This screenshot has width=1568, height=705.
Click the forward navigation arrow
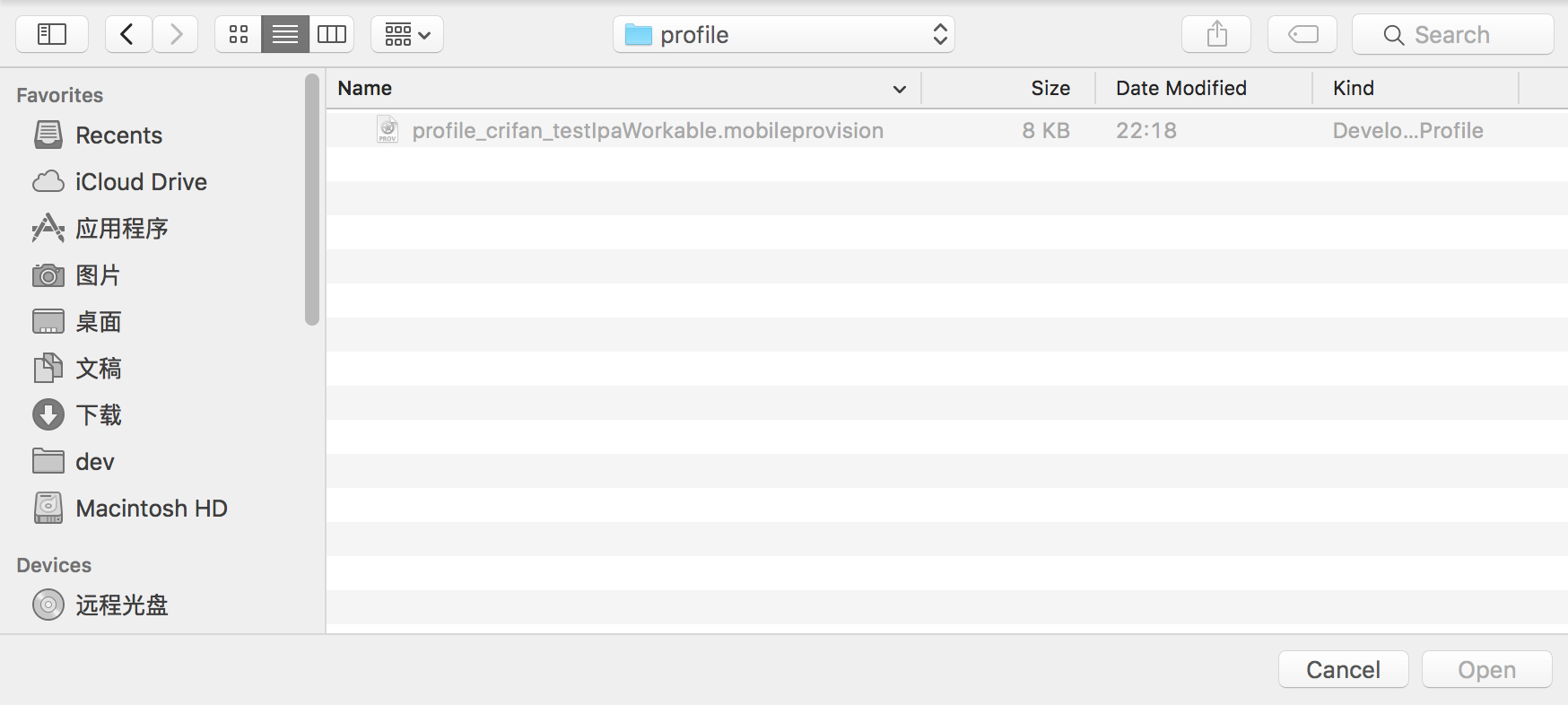coord(176,35)
